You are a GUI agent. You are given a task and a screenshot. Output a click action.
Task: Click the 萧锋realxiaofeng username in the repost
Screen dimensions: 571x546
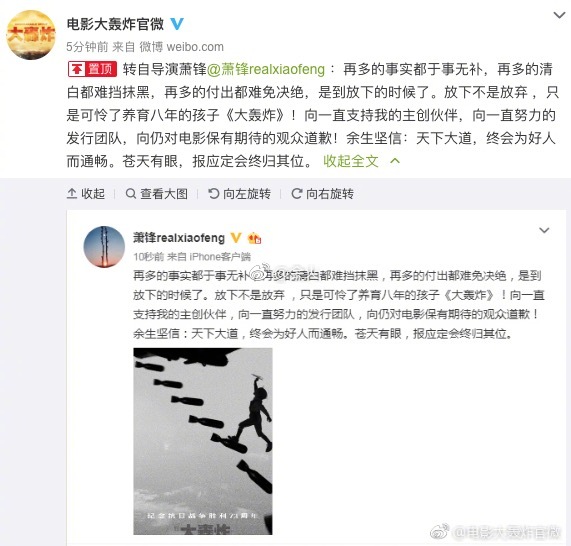point(179,238)
